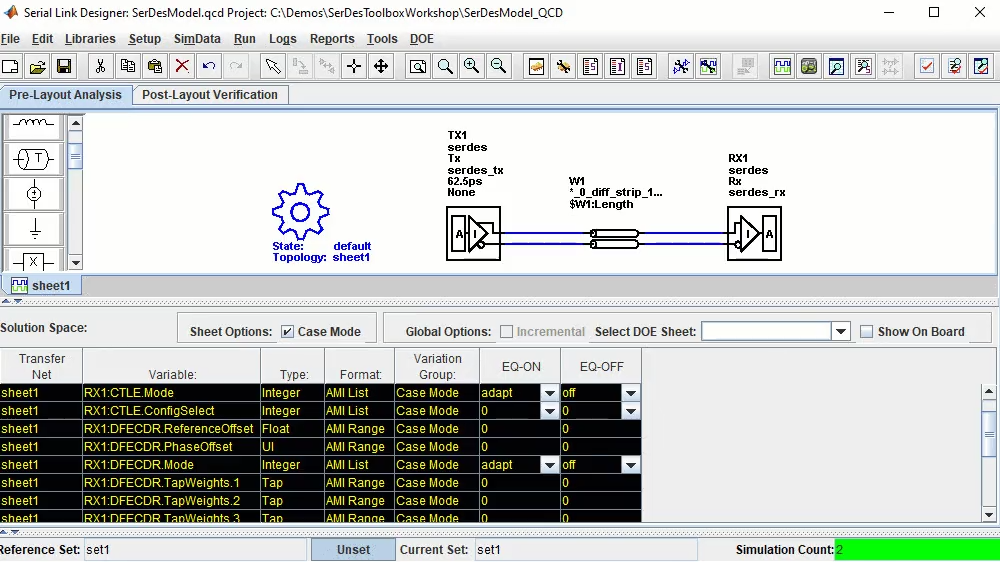Screen dimensions: 1000x562
Task: Open EQ-OFF dropdown for RX1:DFECDR.Mode
Action: [x=631, y=465]
